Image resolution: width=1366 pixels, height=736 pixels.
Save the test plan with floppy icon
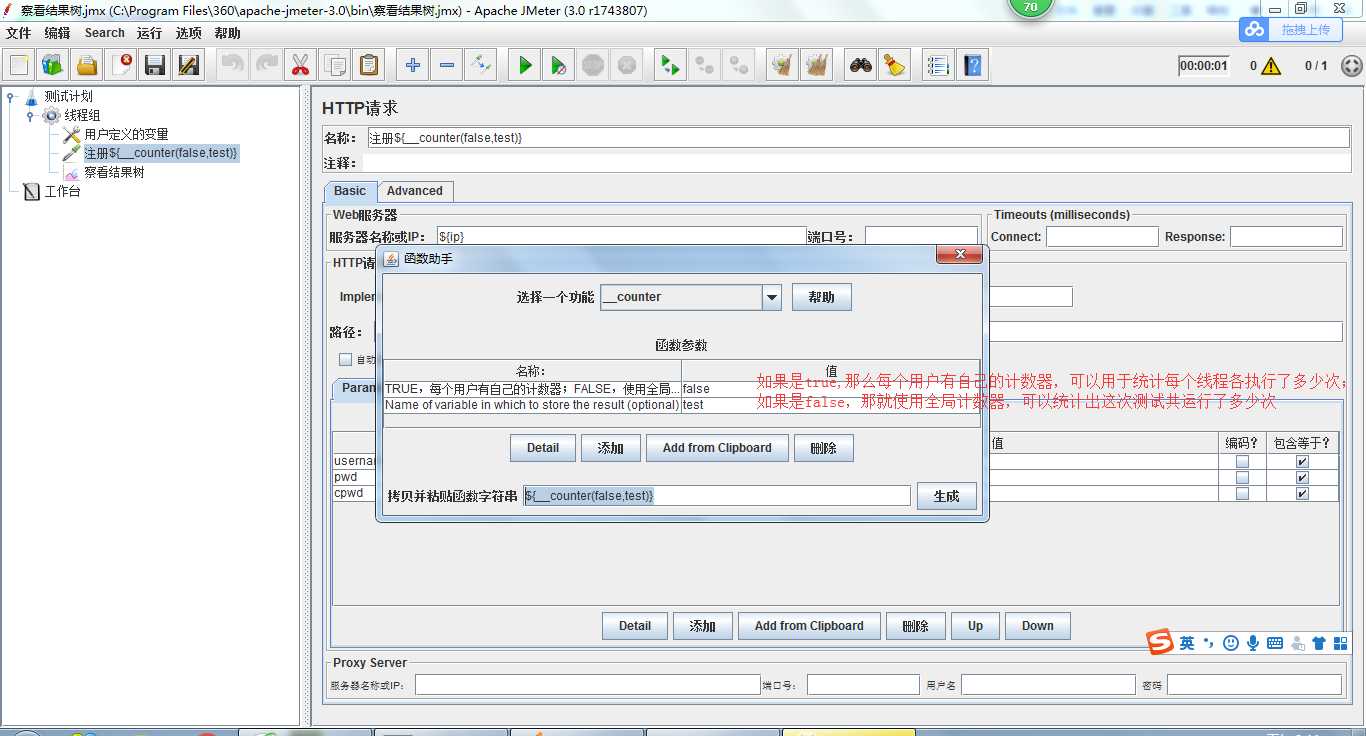click(155, 66)
